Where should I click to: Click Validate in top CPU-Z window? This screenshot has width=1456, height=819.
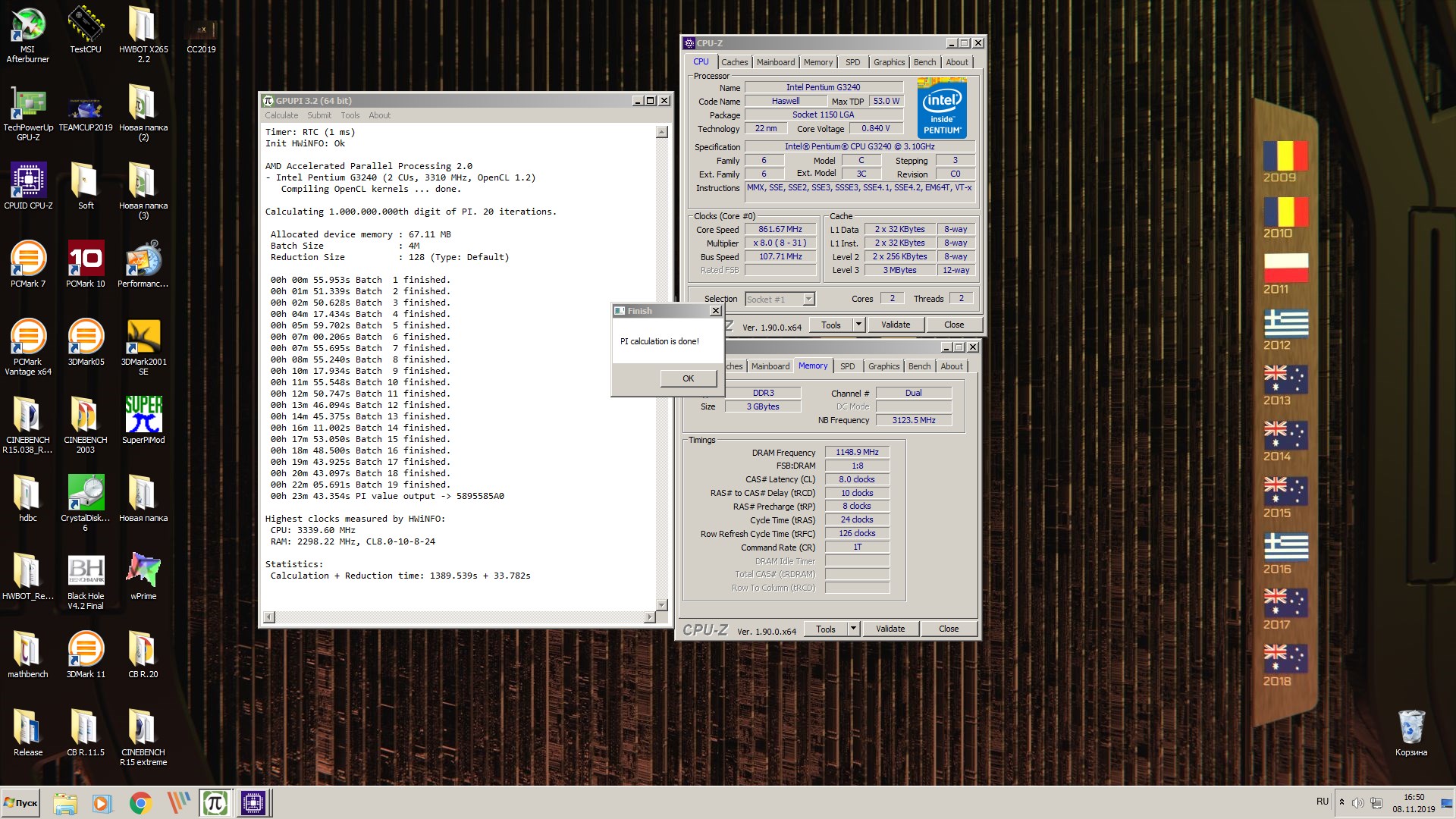click(896, 325)
